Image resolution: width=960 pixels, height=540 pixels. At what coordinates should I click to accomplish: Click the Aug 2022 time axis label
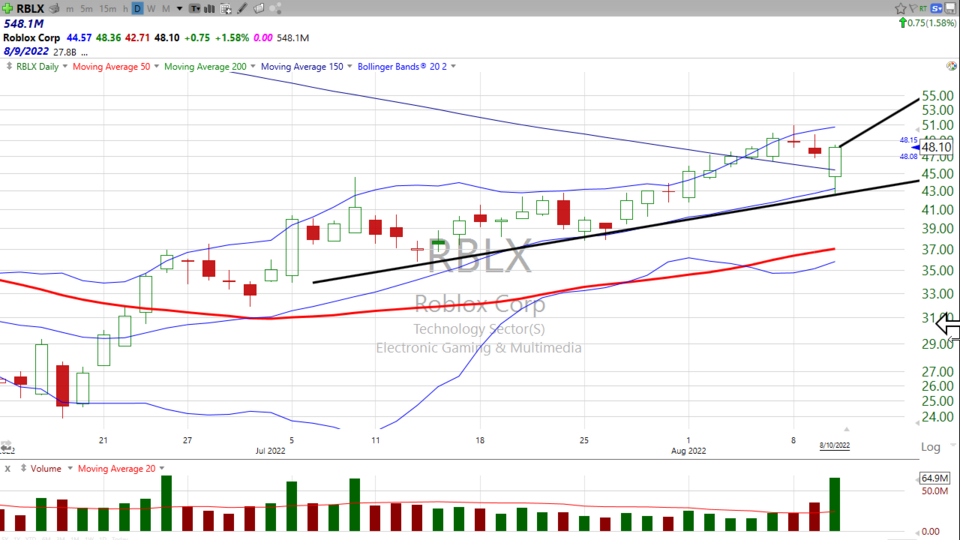(x=688, y=451)
